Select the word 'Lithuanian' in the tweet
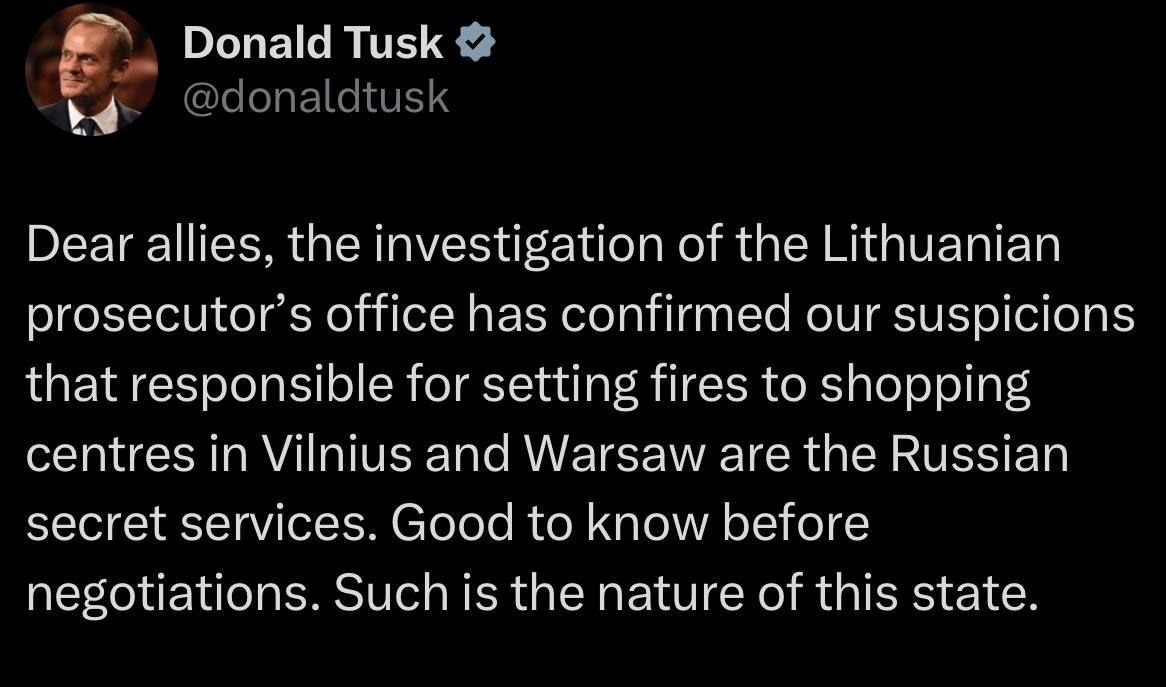1166x687 pixels. tap(941, 245)
